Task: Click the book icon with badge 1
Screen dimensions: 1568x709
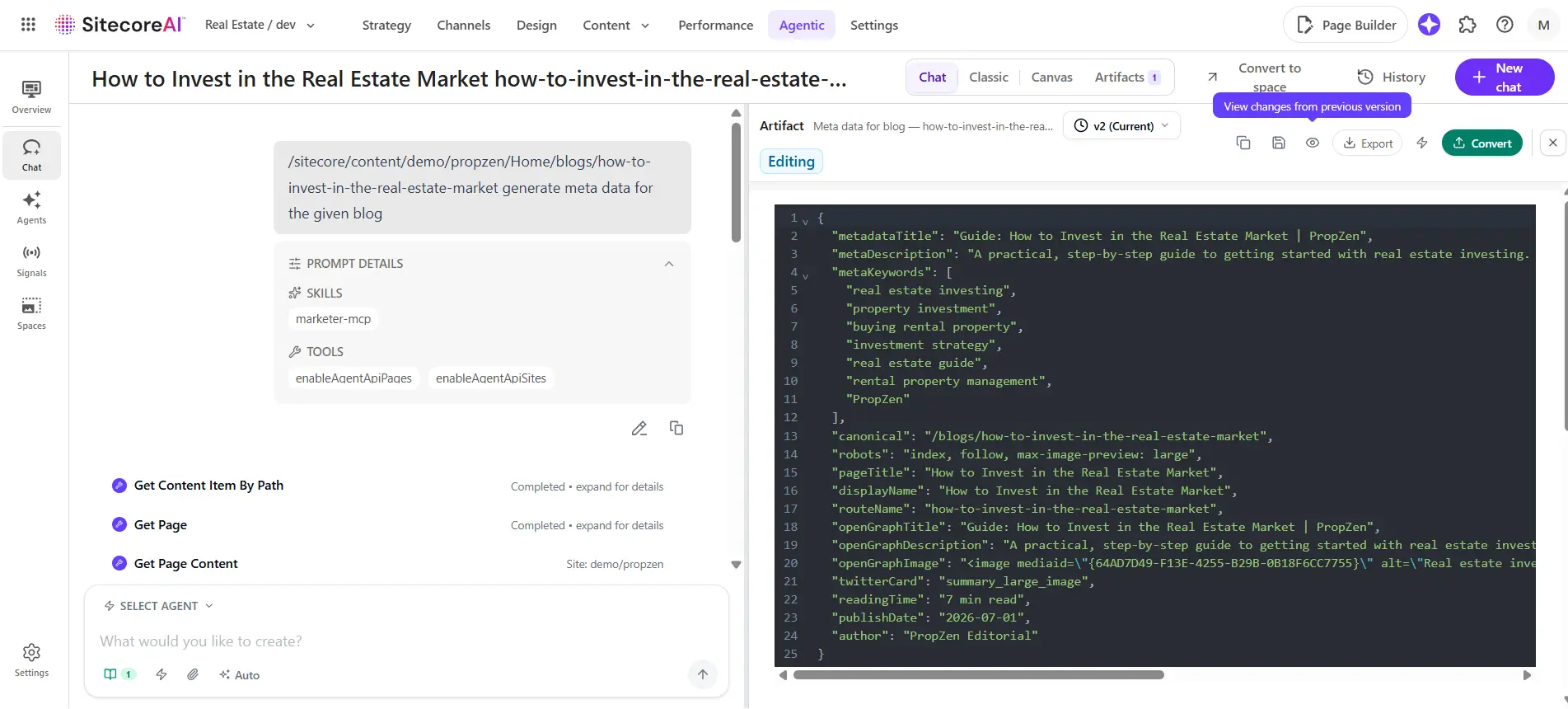Action: [119, 674]
